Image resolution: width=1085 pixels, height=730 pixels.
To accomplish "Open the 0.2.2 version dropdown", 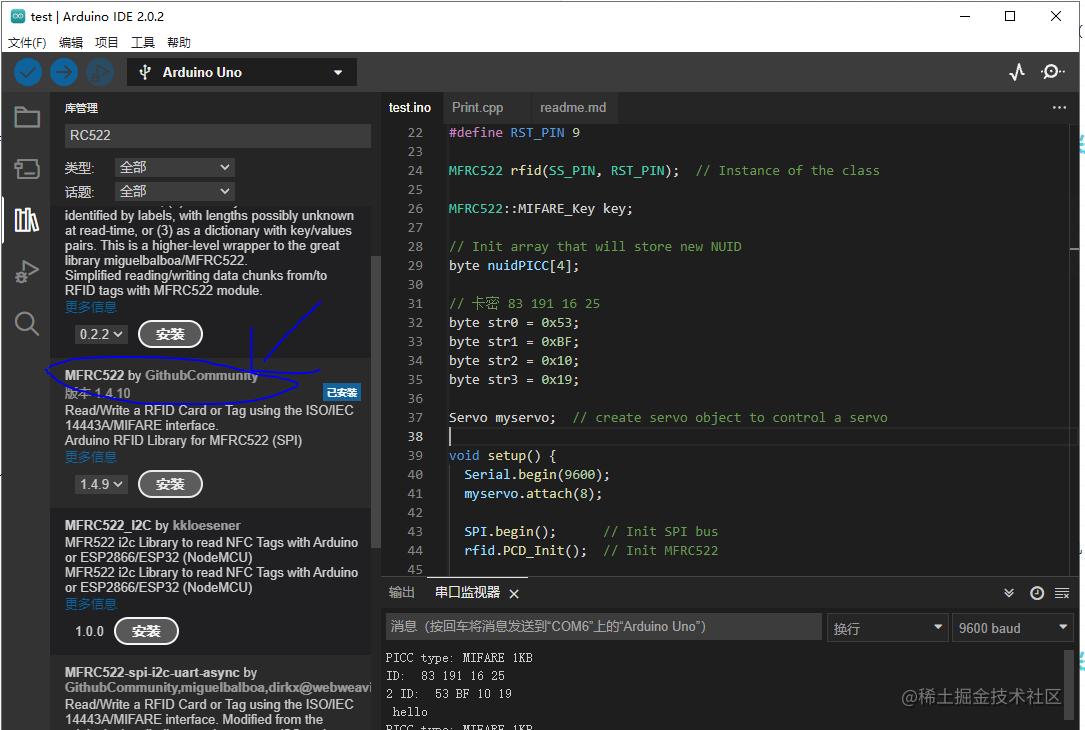I will click(x=101, y=334).
